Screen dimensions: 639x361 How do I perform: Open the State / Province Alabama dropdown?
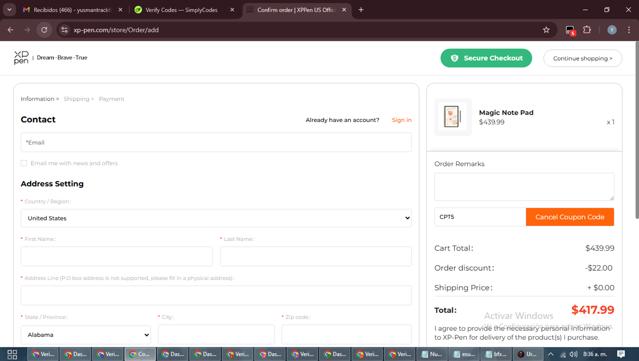pyautogui.click(x=86, y=335)
